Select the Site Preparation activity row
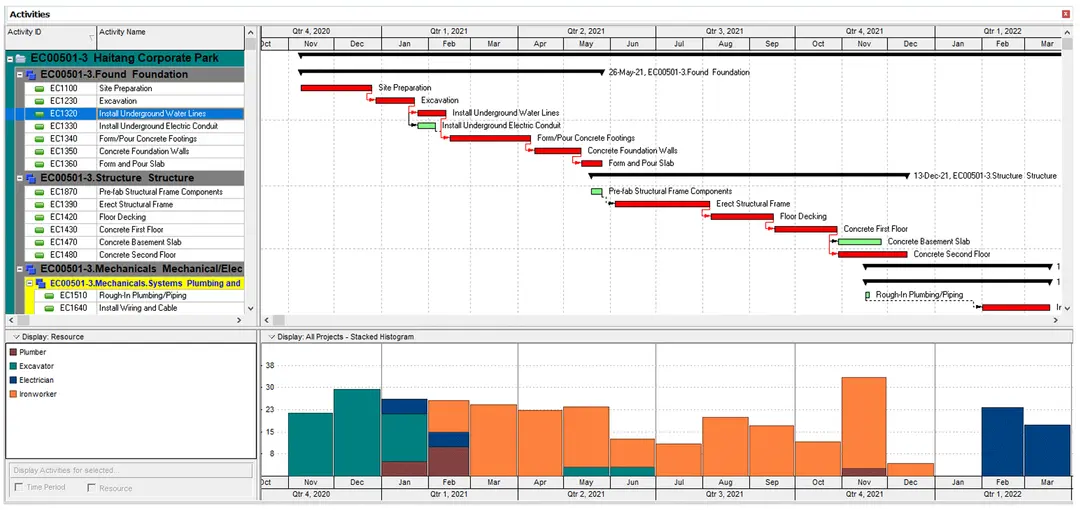 click(134, 89)
